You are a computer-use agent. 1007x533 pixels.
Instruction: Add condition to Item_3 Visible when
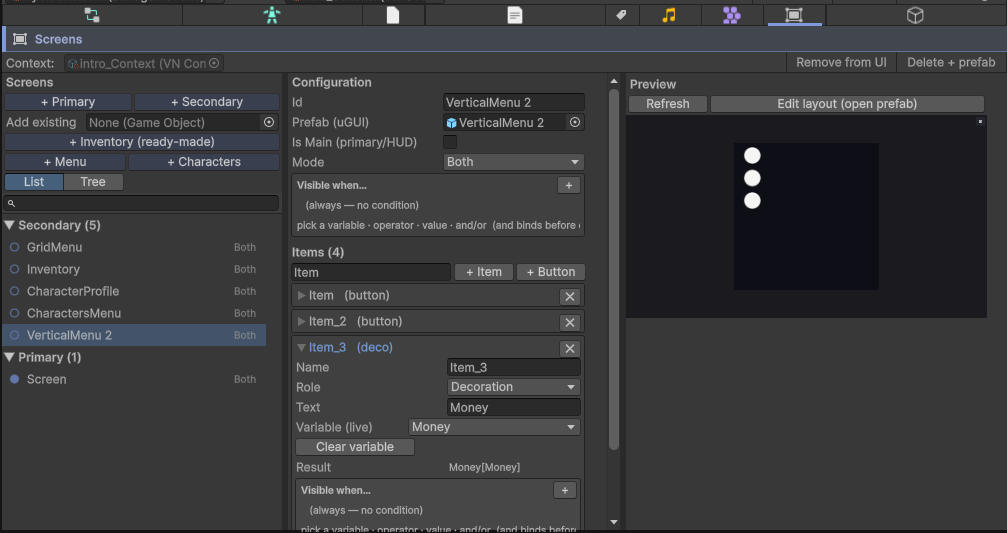[x=565, y=491]
